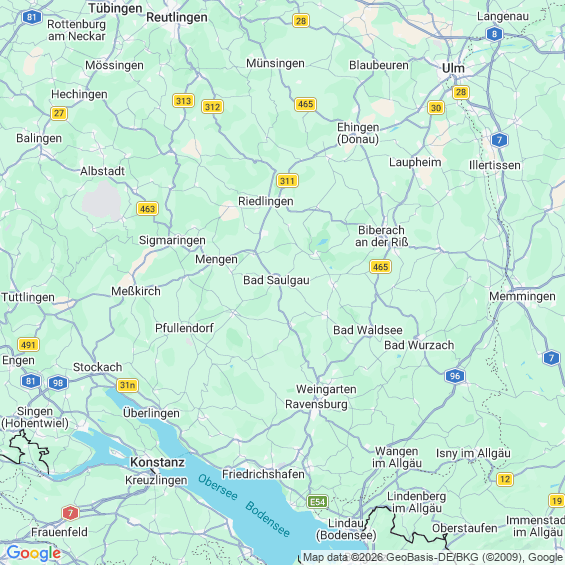Click the green E54 route shield

click(317, 502)
